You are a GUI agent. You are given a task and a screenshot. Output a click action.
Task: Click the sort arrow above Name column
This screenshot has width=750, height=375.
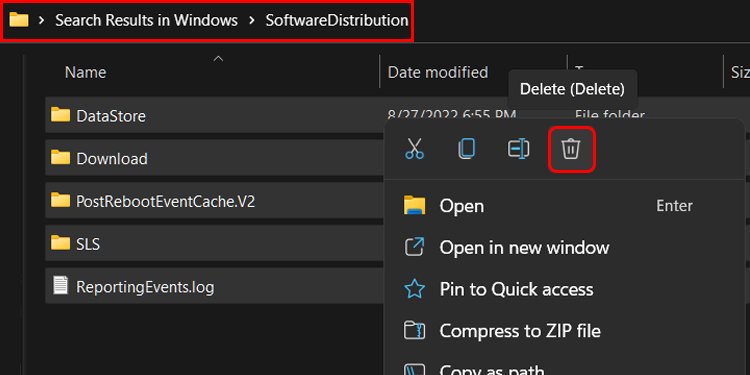(x=218, y=58)
